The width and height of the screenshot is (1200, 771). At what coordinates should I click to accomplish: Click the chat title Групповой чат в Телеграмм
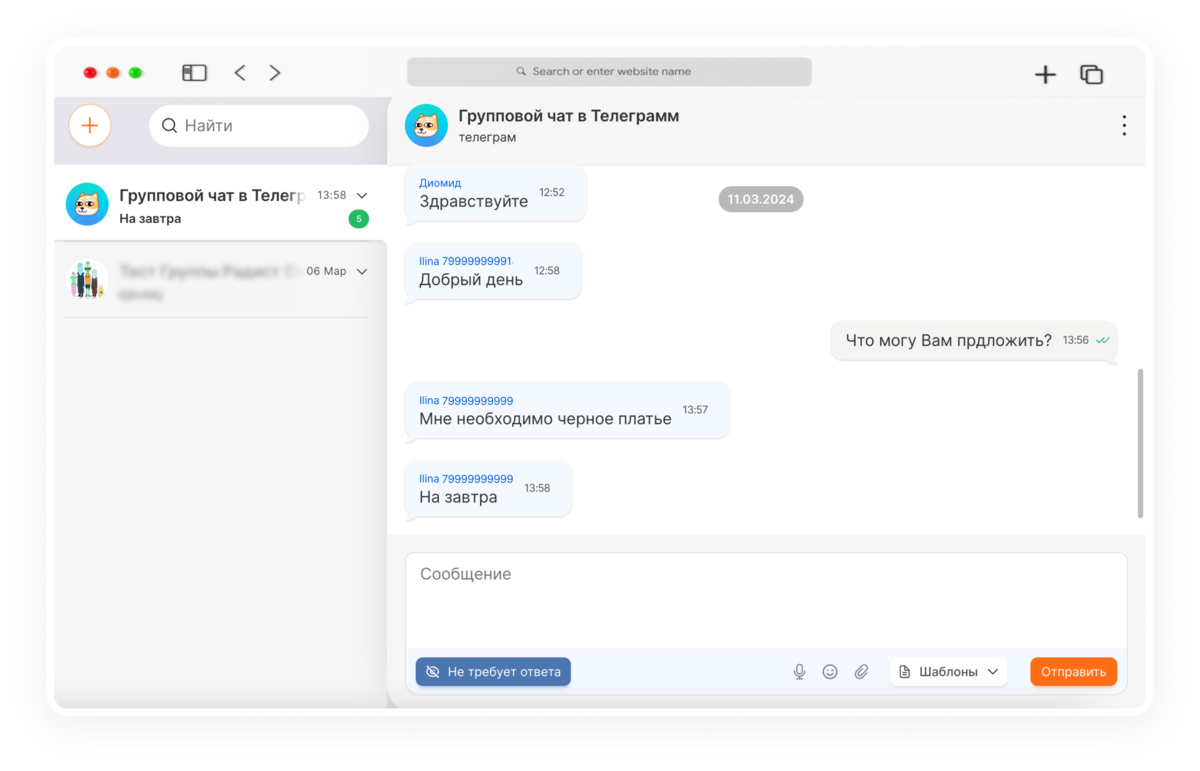click(569, 116)
